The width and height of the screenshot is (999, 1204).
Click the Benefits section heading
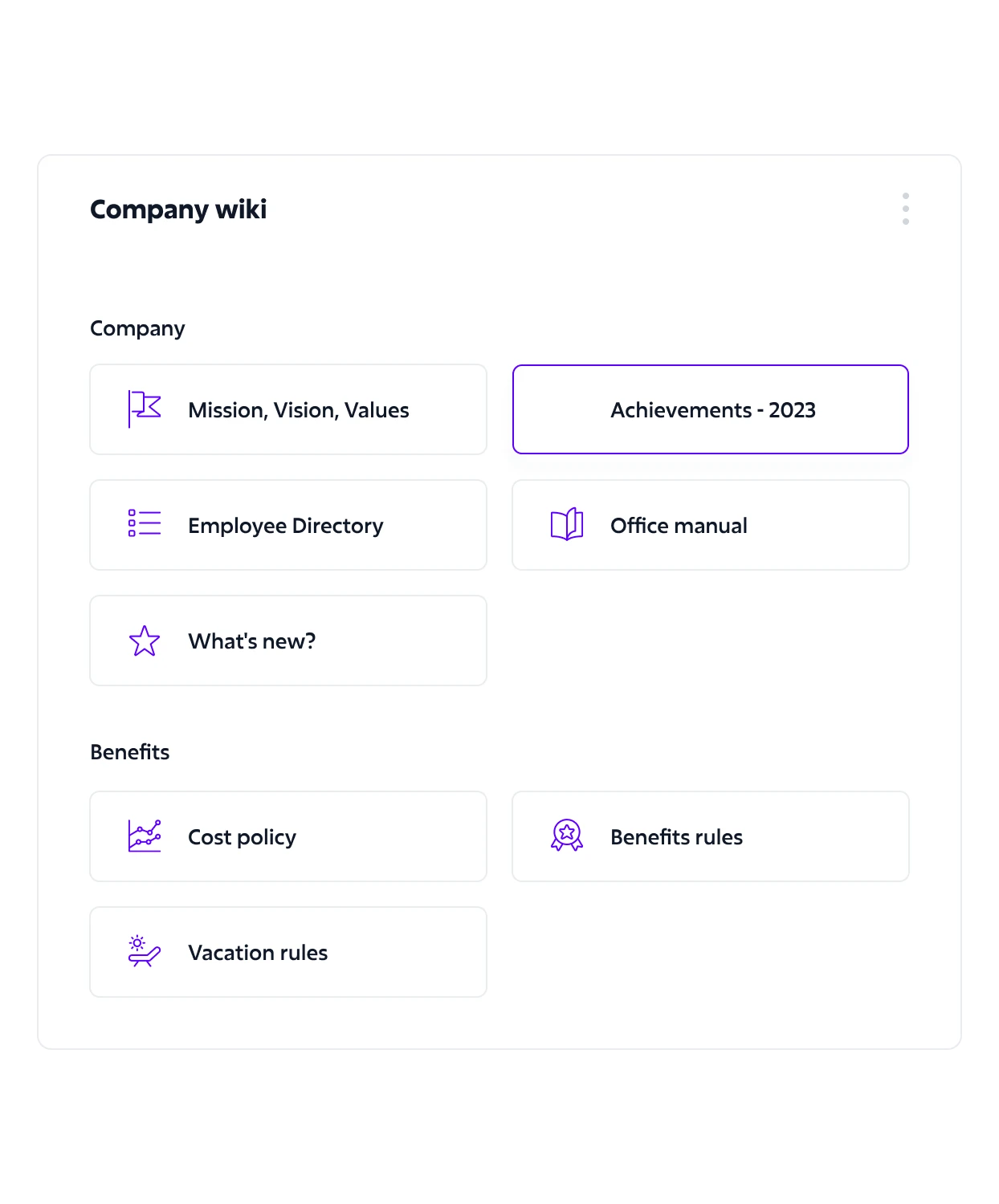[130, 752]
